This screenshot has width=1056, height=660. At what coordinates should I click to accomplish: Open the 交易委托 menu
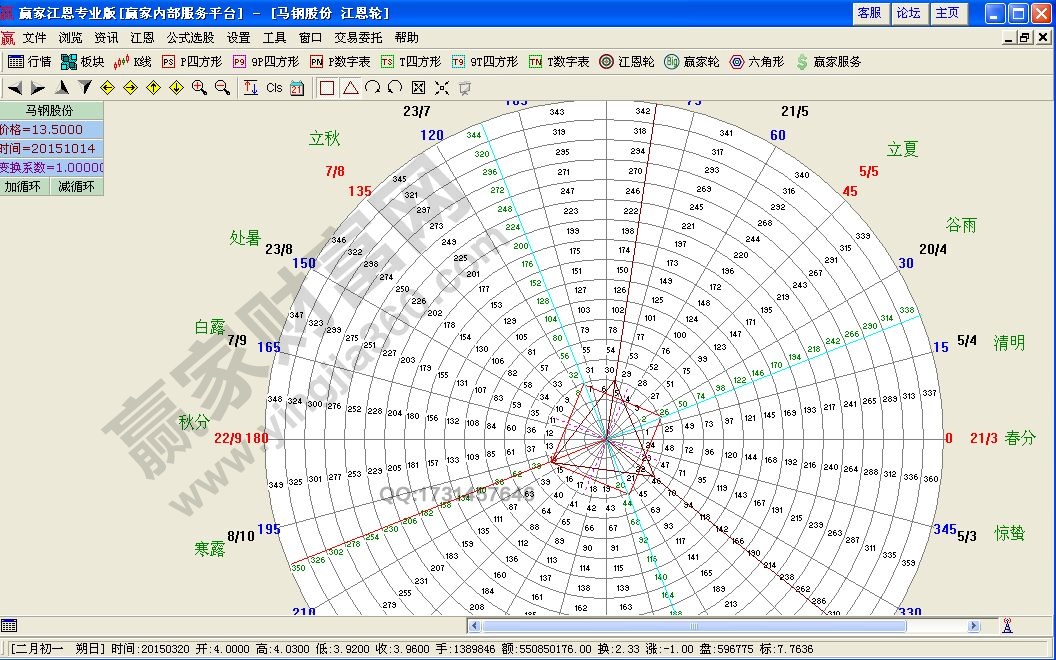(x=358, y=37)
